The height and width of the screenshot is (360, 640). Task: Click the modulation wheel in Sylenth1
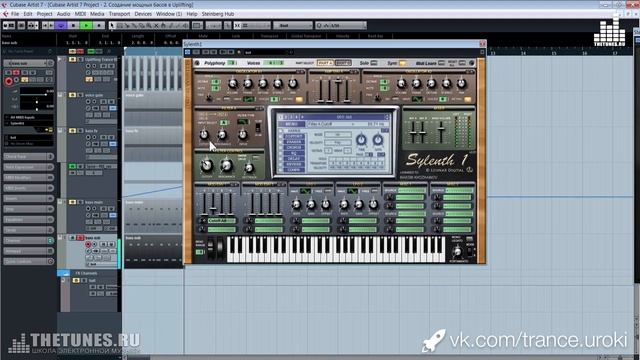[x=220, y=249]
